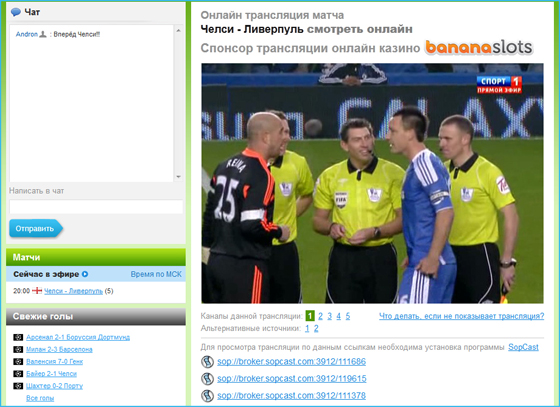Click the play icon next to Сейчас в эфире
The height and width of the screenshot is (407, 560).
click(85, 274)
